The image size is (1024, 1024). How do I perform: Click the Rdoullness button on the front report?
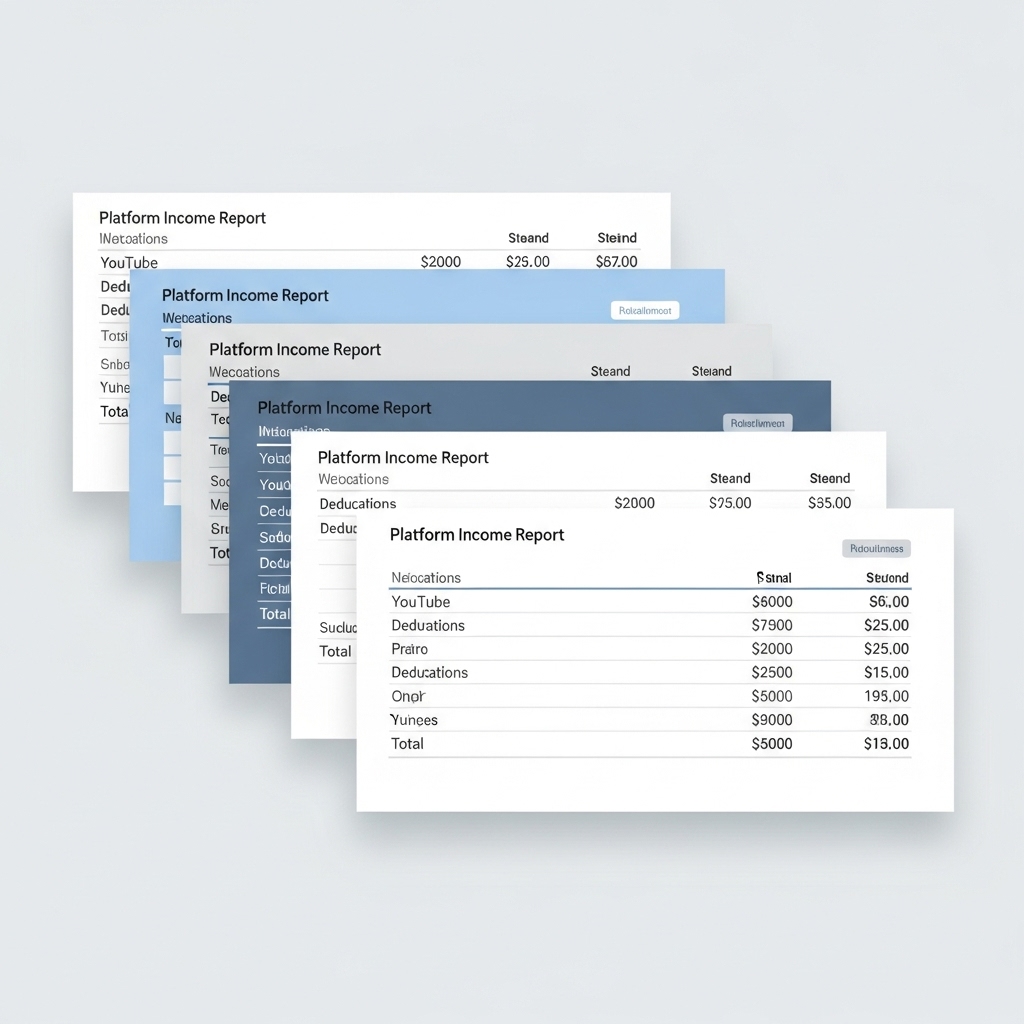(x=876, y=548)
